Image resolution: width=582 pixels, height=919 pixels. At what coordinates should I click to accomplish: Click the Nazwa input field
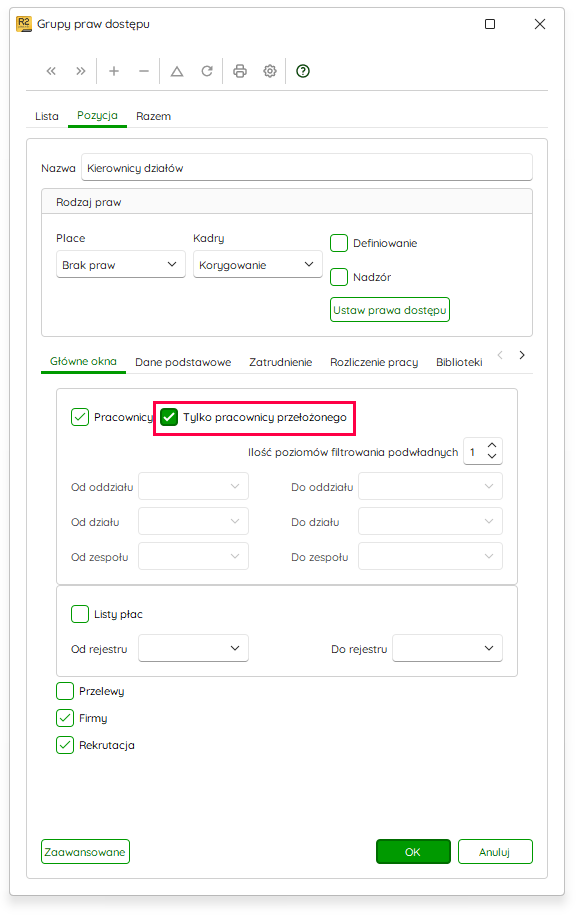[x=307, y=168]
